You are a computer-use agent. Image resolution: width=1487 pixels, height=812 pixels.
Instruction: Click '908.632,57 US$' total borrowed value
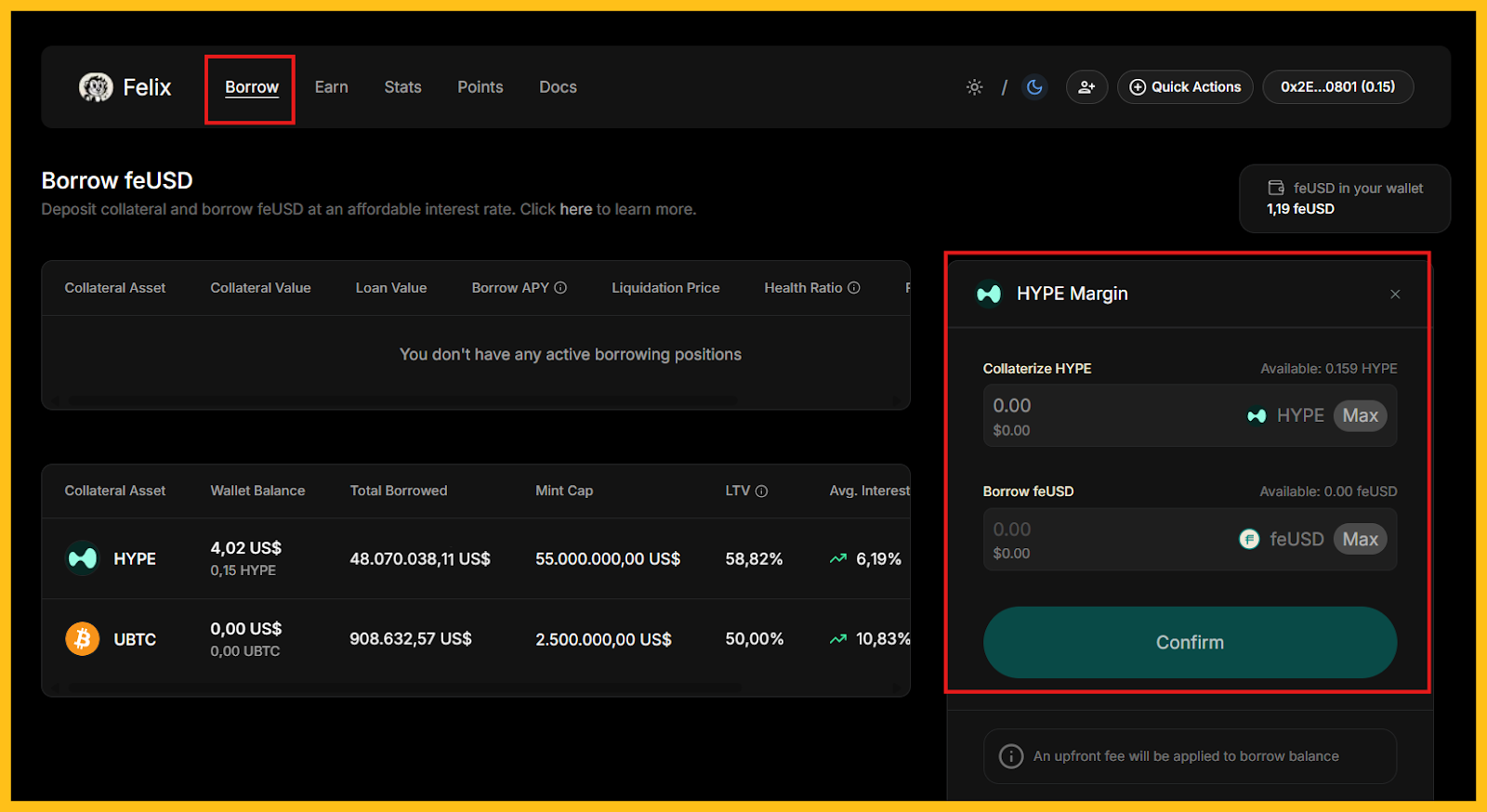(x=411, y=639)
